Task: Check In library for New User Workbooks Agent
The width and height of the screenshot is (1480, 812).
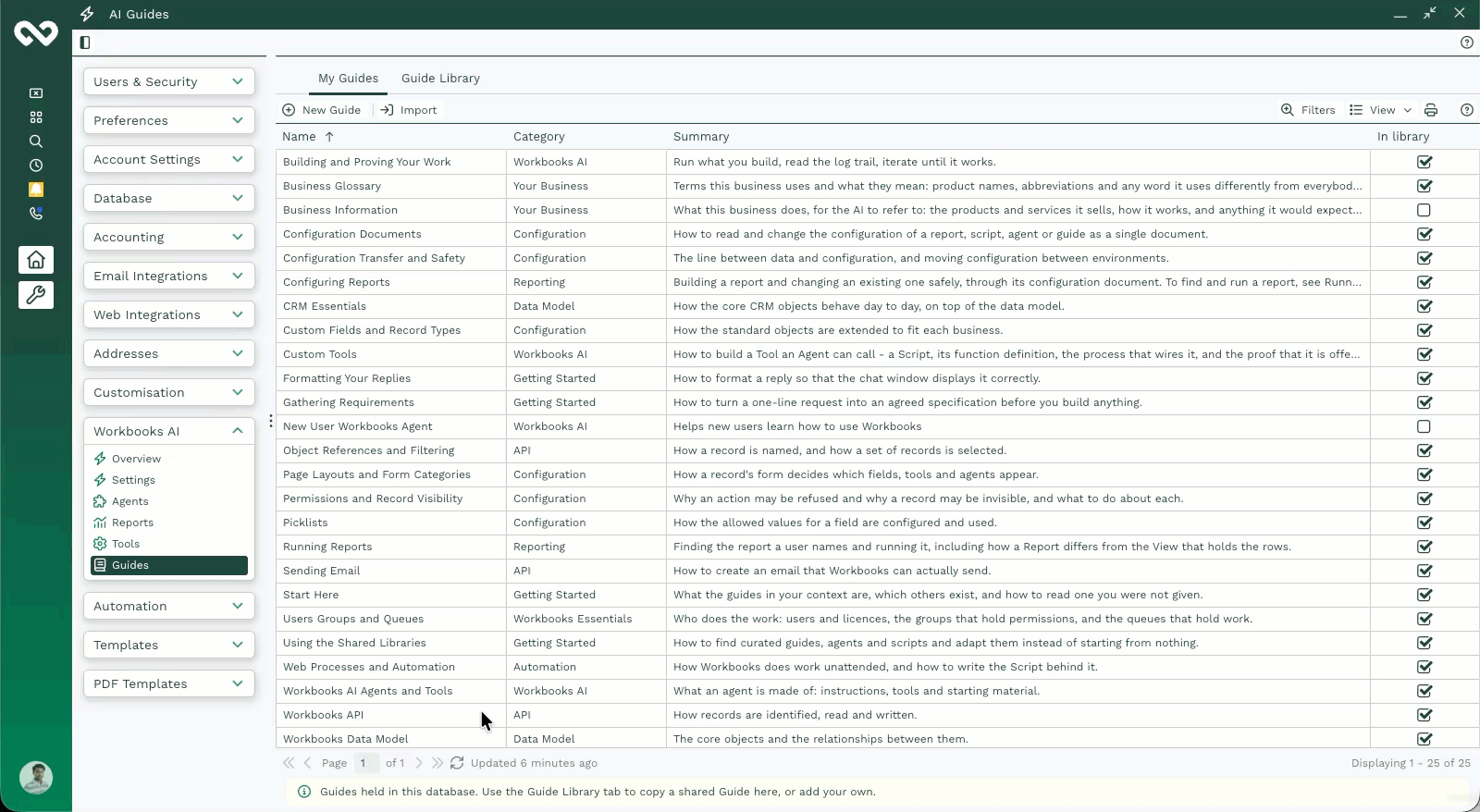Action: (x=1424, y=426)
